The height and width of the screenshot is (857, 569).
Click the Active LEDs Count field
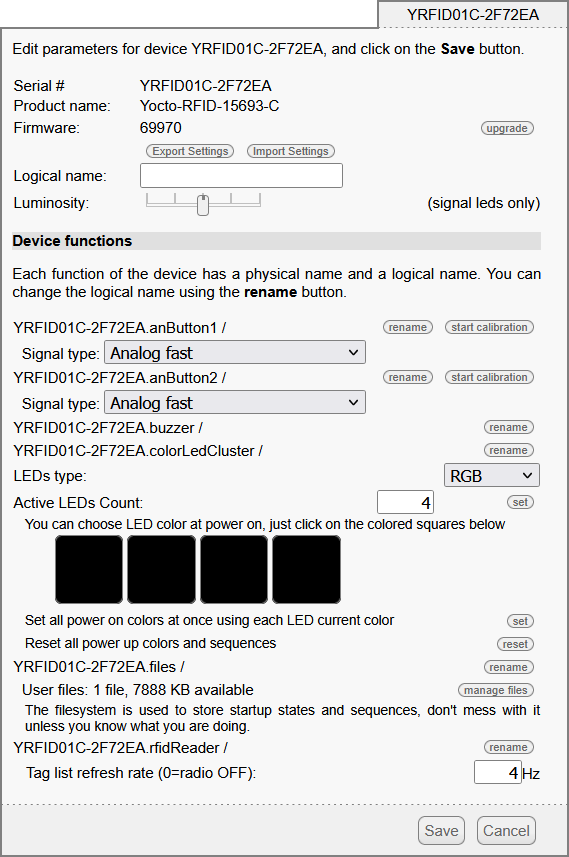pos(405,502)
